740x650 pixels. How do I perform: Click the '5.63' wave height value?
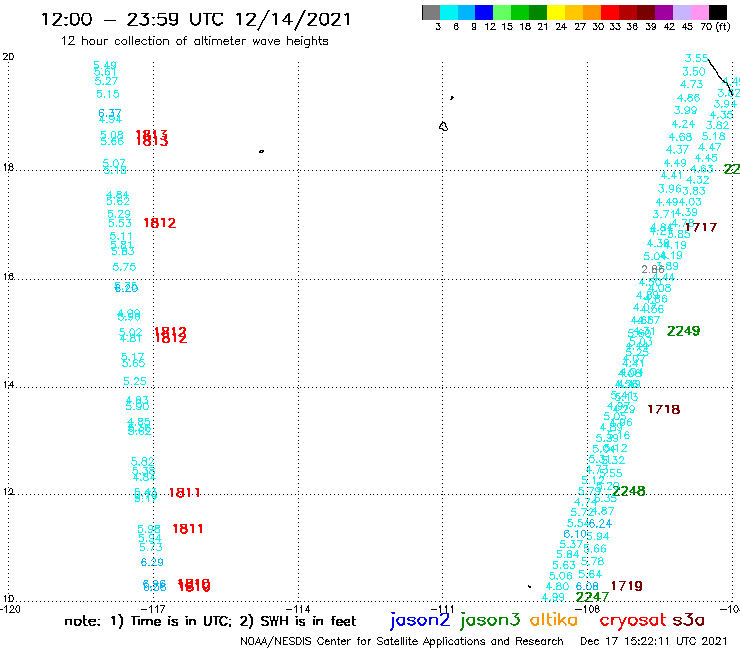564,566
